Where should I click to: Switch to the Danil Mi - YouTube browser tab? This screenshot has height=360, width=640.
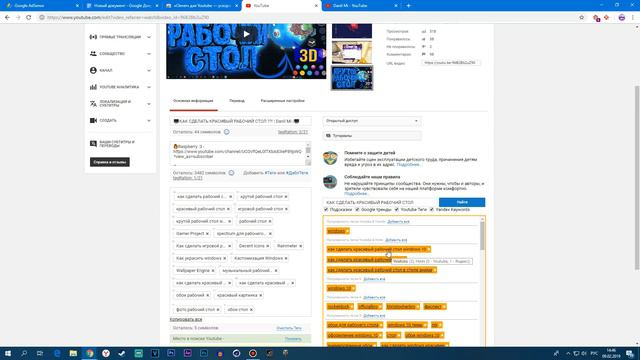click(x=360, y=6)
